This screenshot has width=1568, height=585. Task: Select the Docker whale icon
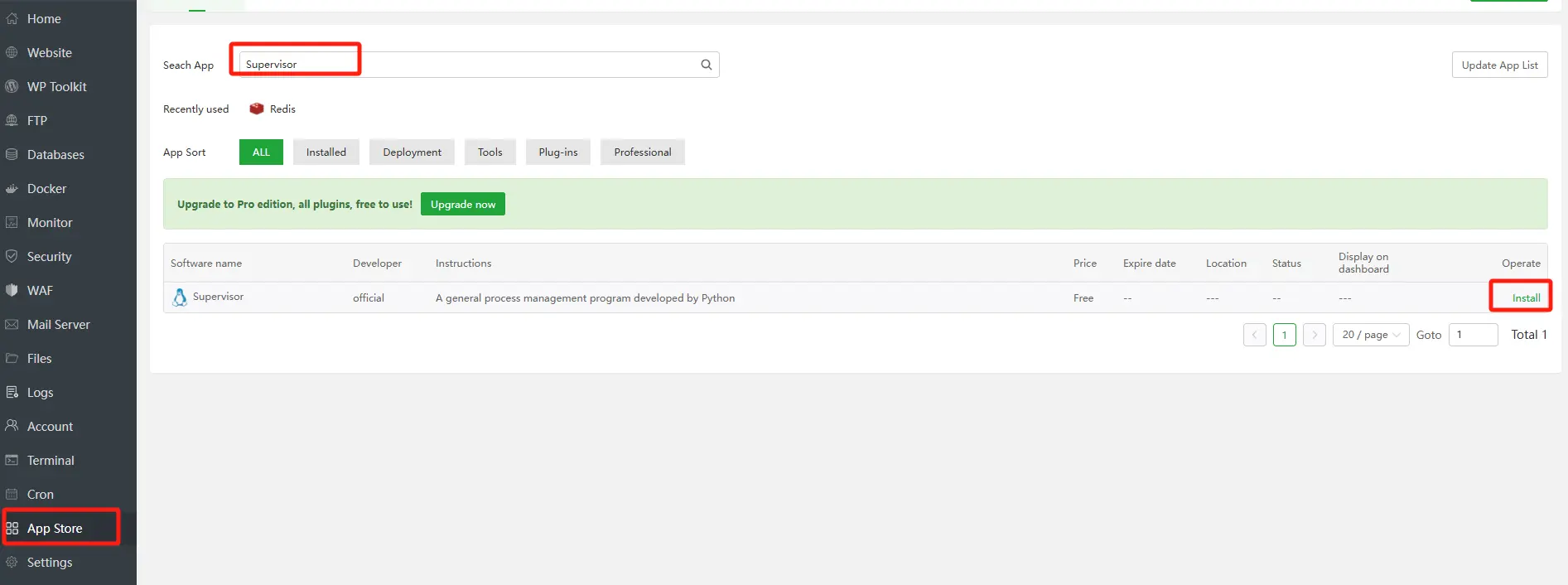12,188
